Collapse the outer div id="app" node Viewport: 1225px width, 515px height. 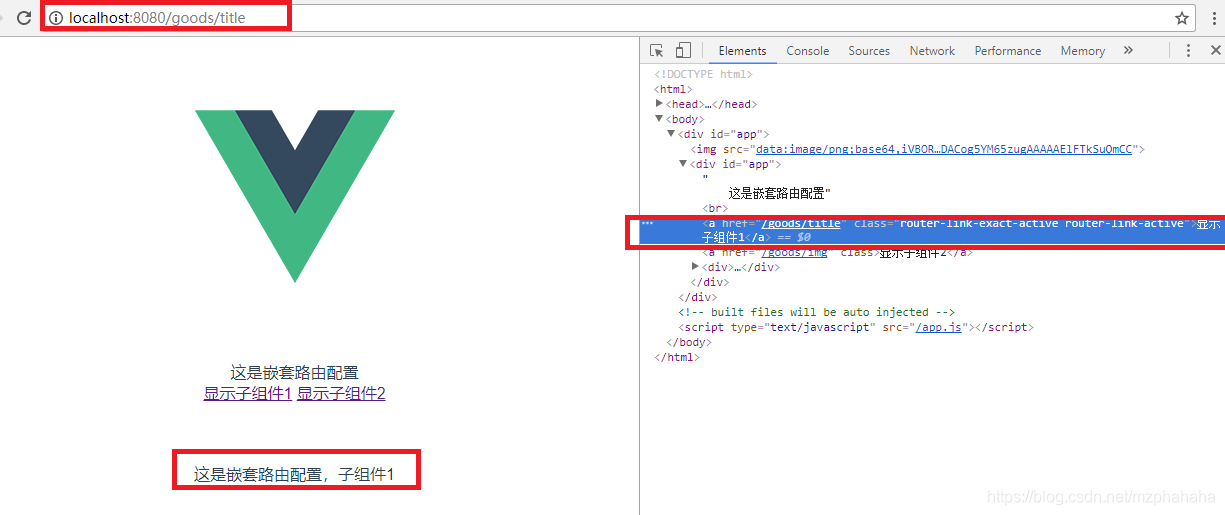671,134
